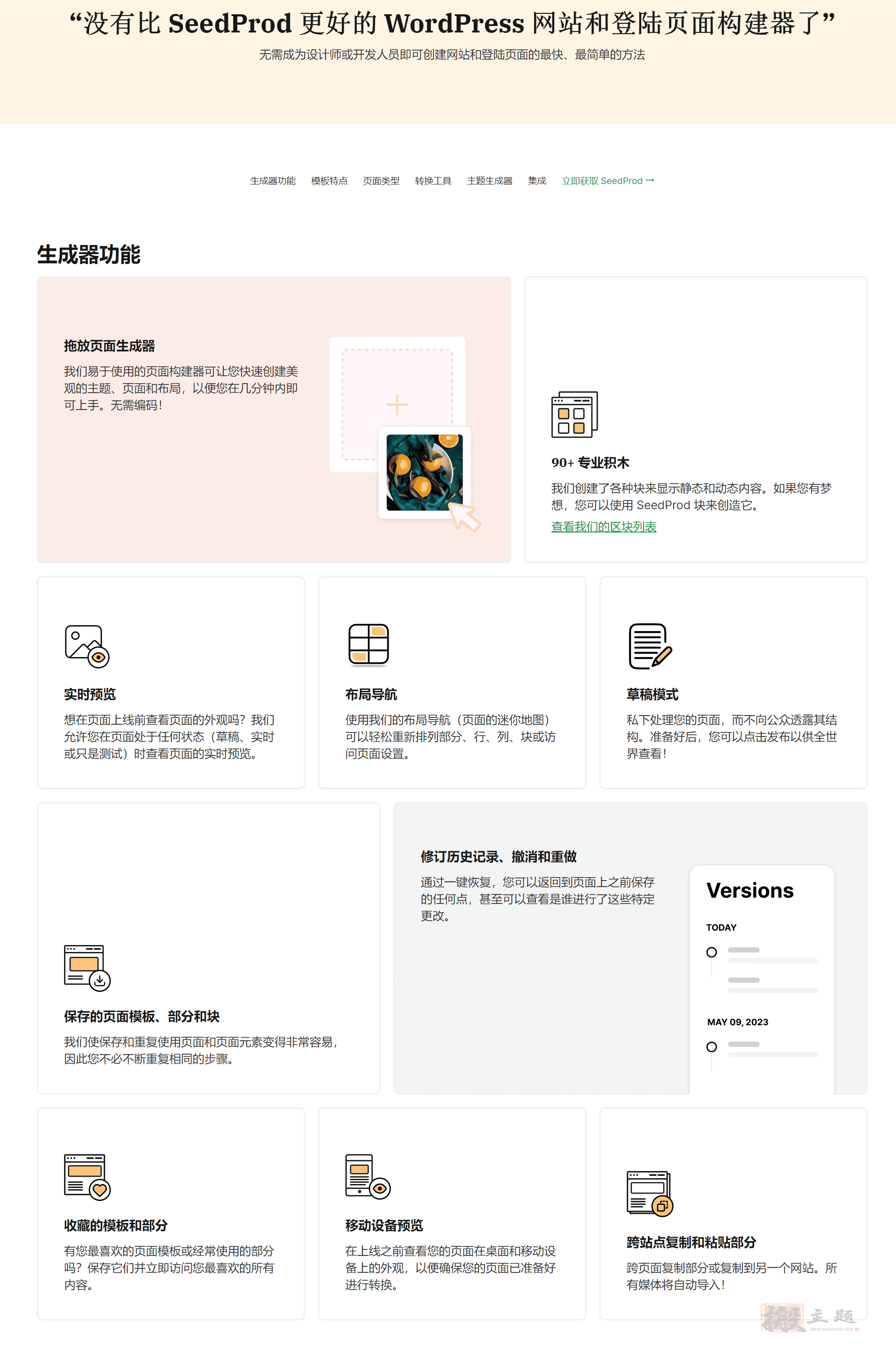Click the TODAY label in Versions panel
Viewport: 896px width, 1365px height.
(x=721, y=927)
